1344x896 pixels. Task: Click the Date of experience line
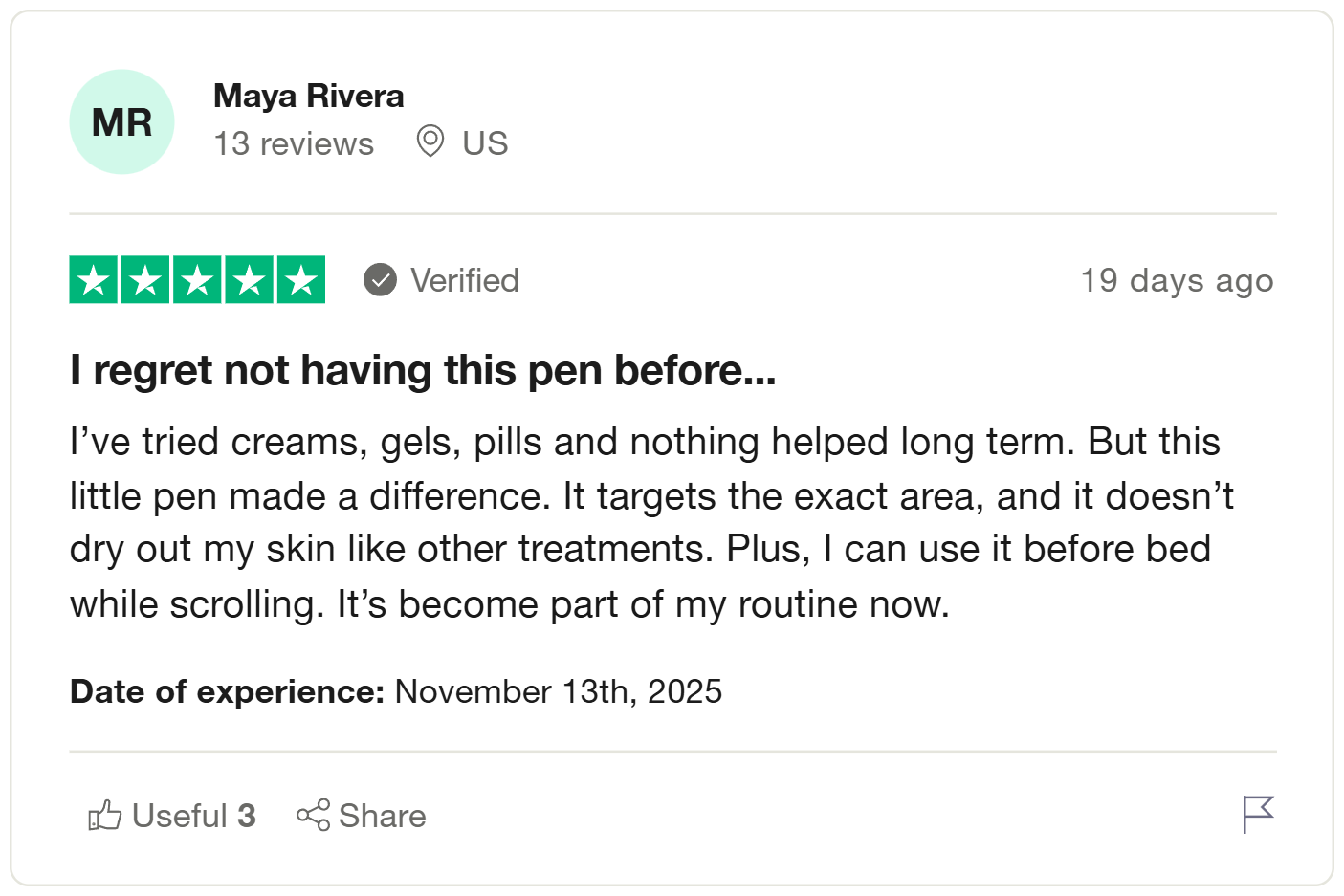pos(396,691)
